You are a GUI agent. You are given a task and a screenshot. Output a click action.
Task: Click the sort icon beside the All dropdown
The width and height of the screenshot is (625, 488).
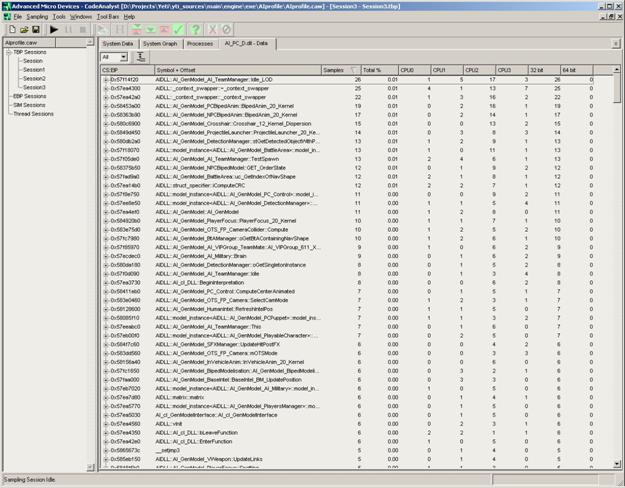coord(141,57)
